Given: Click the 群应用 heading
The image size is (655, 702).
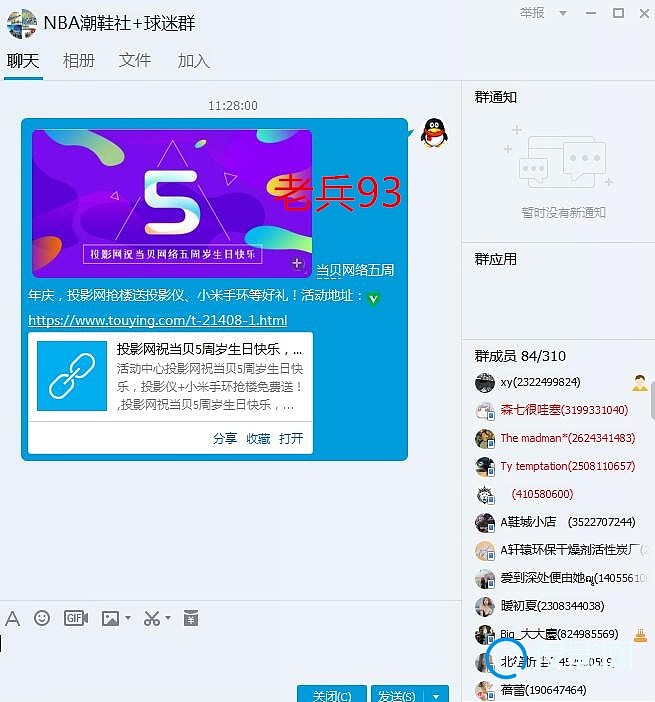Looking at the screenshot, I should click(496, 259).
